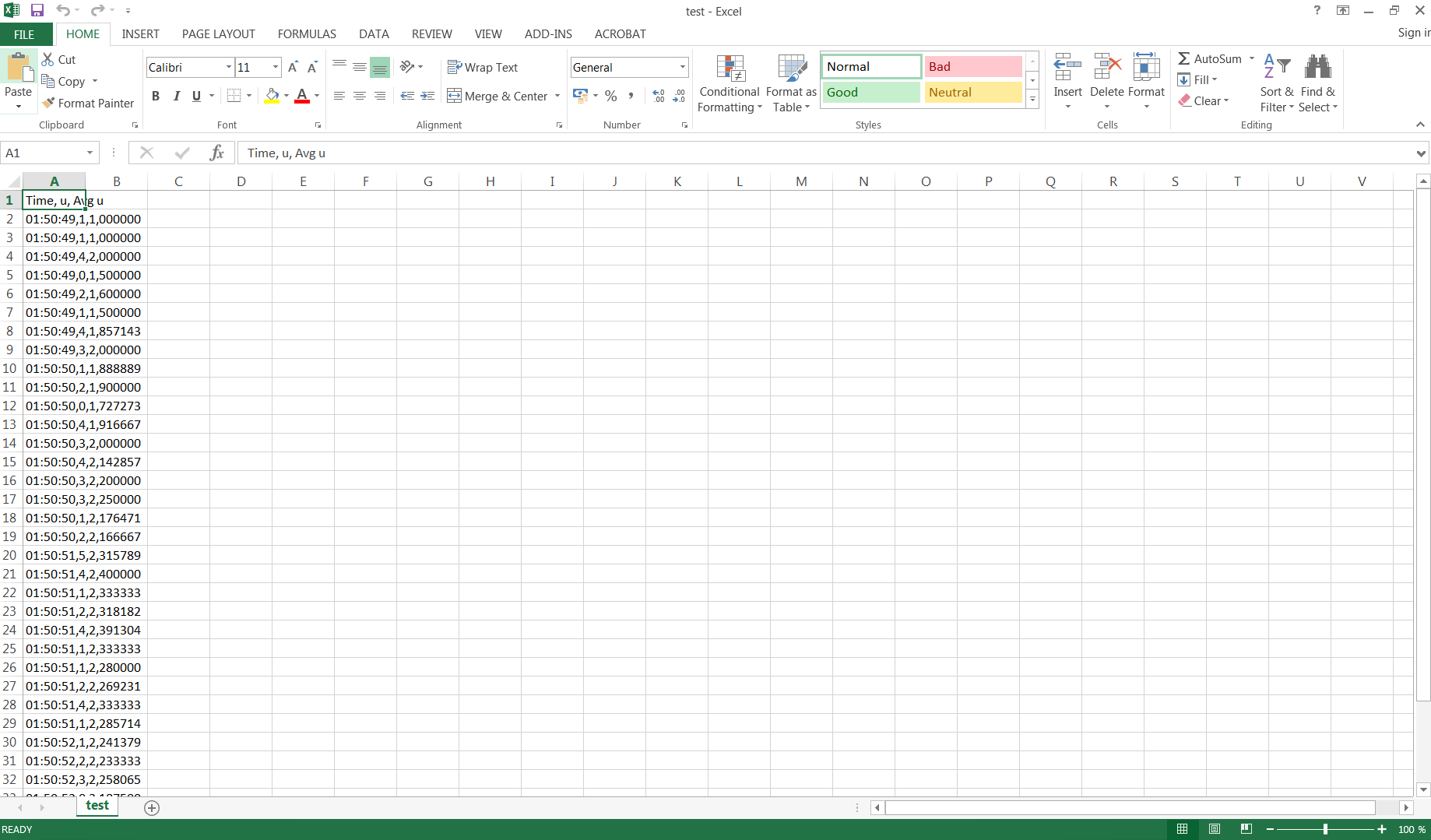Click Increase Decimal icon

pyautogui.click(x=659, y=96)
